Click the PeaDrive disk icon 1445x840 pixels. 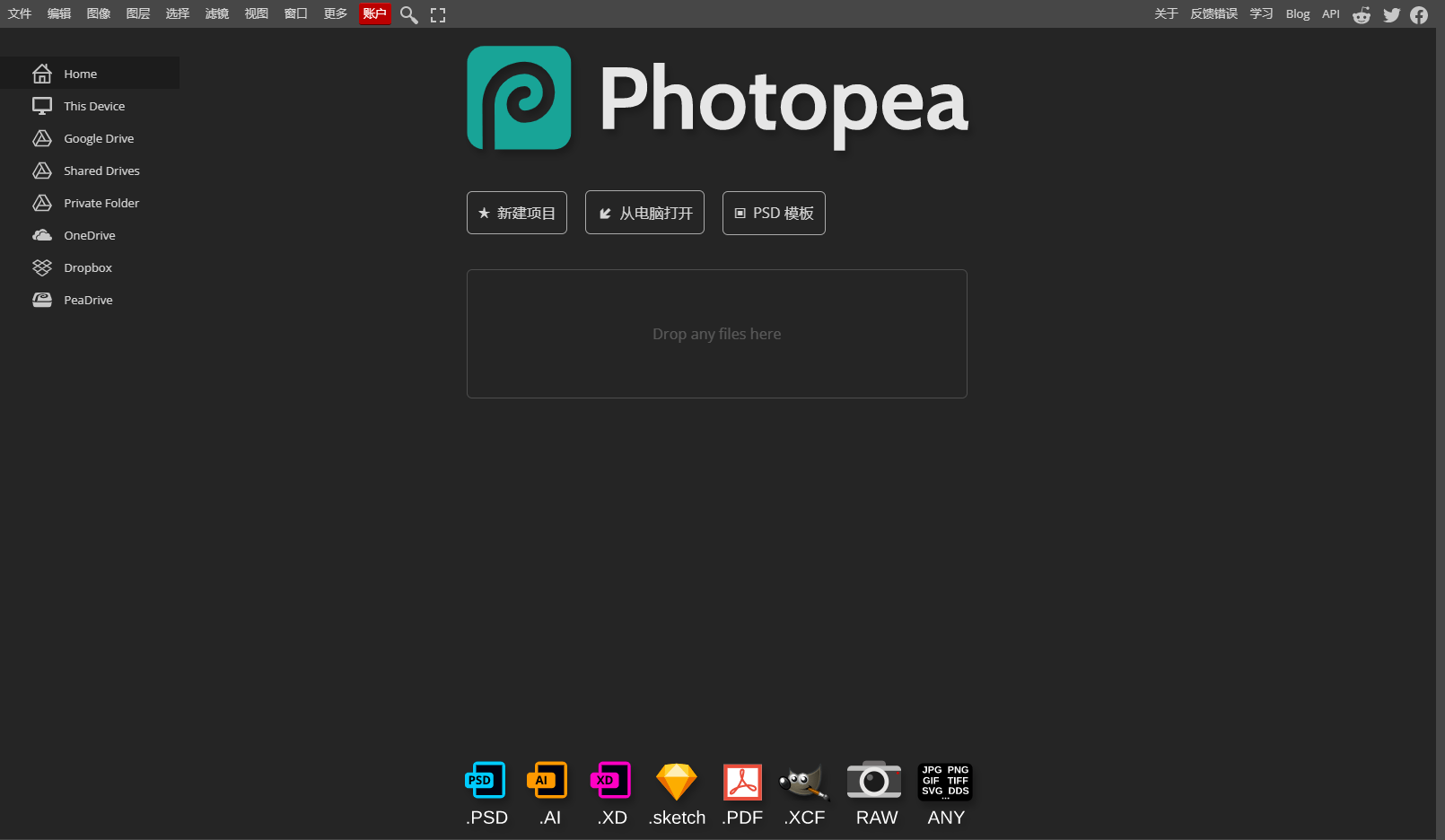pos(42,300)
